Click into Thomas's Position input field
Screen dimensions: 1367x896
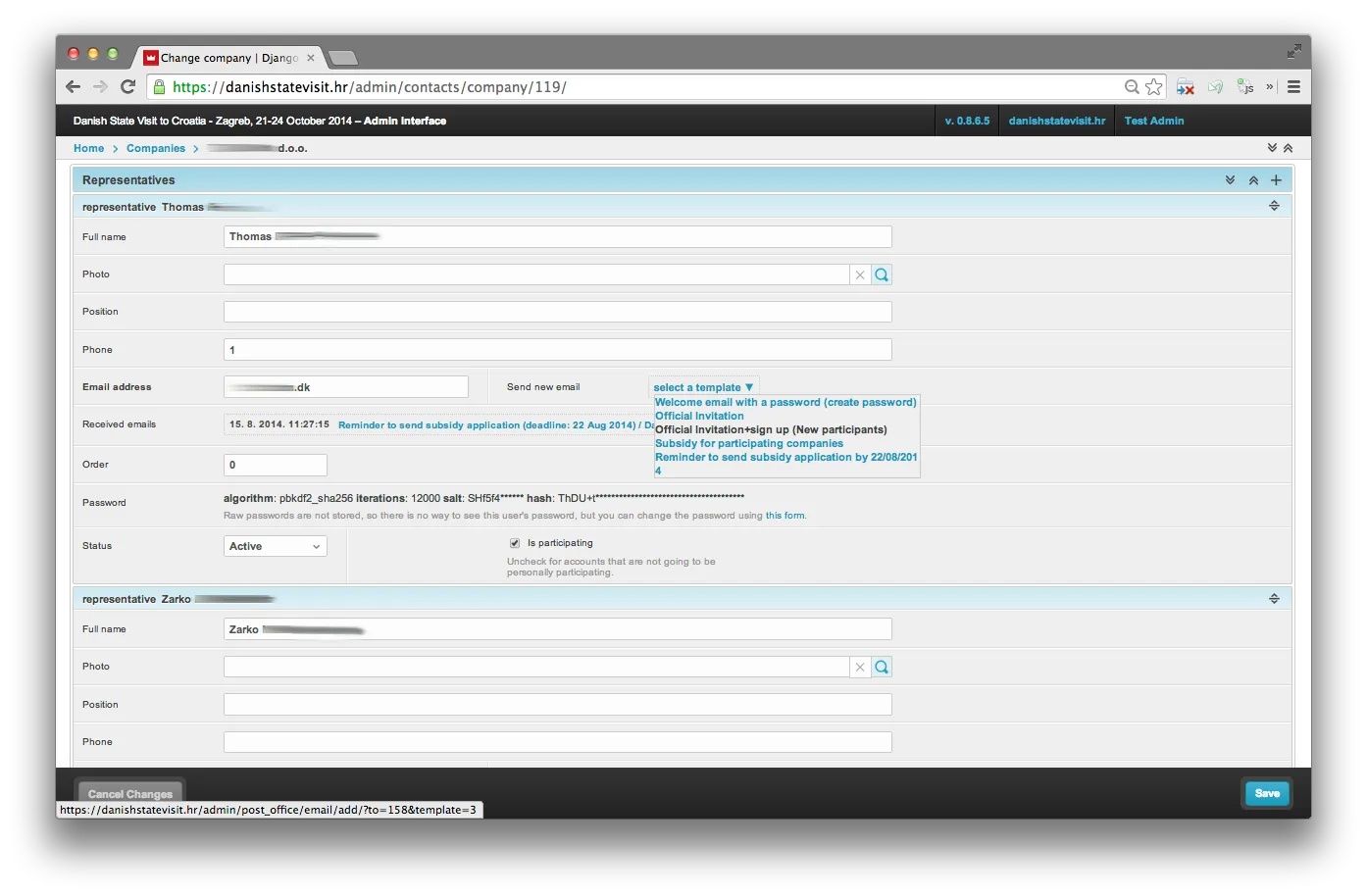557,312
